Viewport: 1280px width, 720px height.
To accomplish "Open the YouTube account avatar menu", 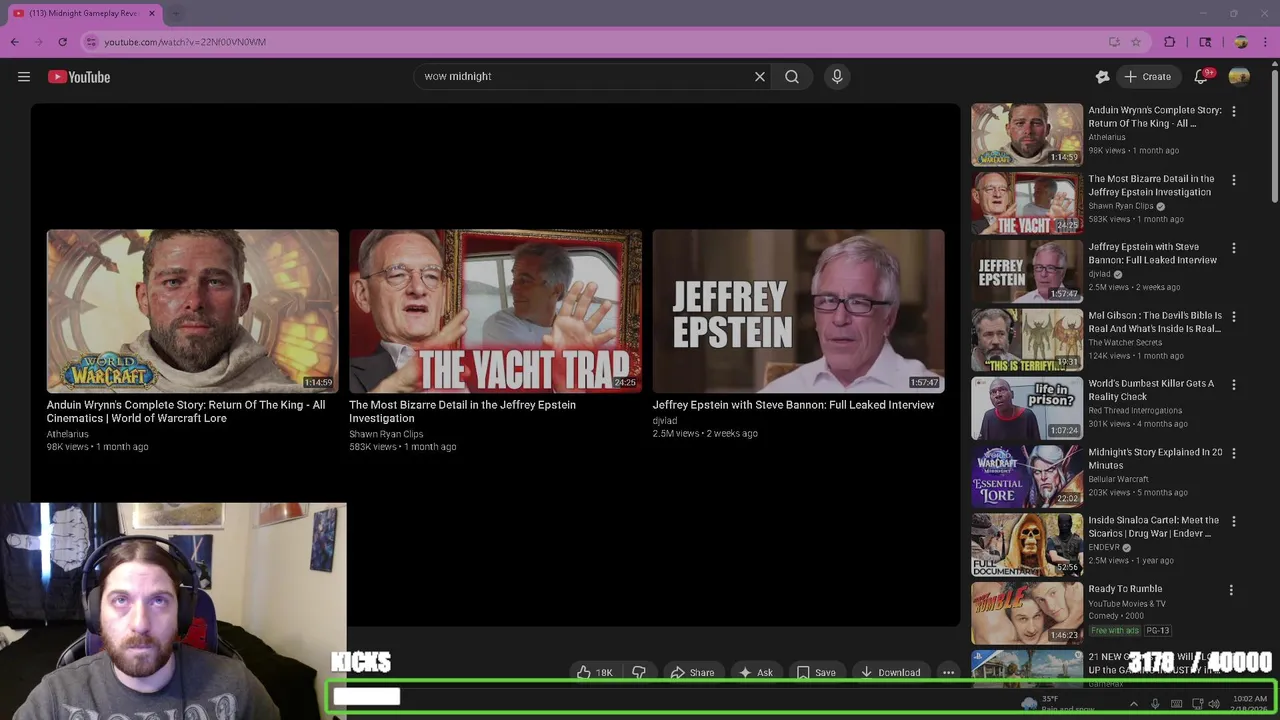I will [1239, 77].
